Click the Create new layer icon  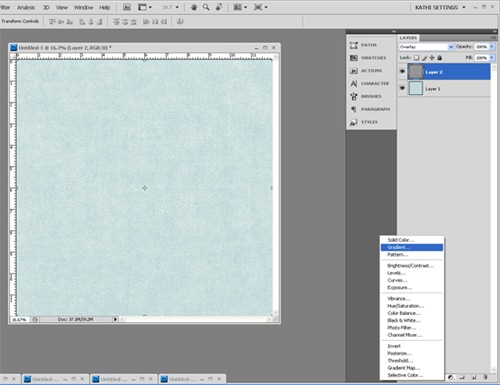point(474,377)
